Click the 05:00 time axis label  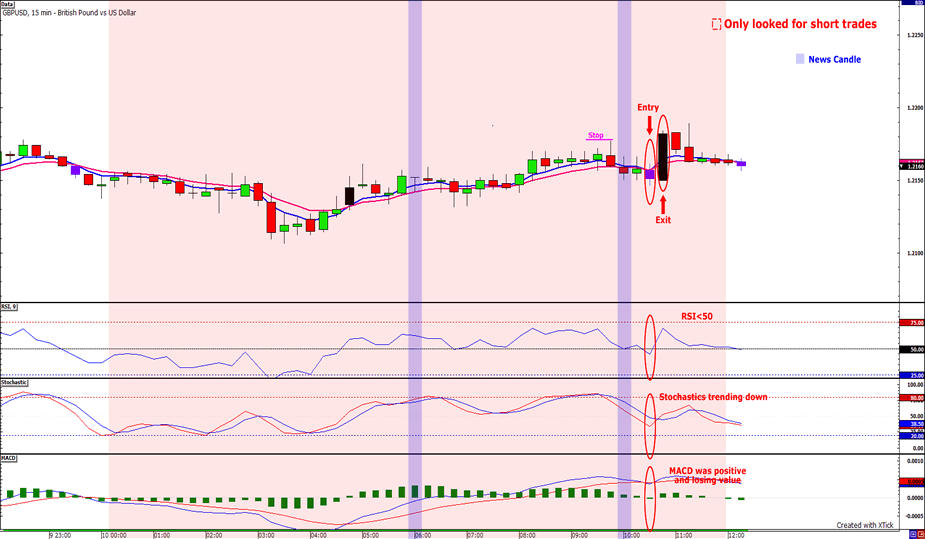pos(370,535)
